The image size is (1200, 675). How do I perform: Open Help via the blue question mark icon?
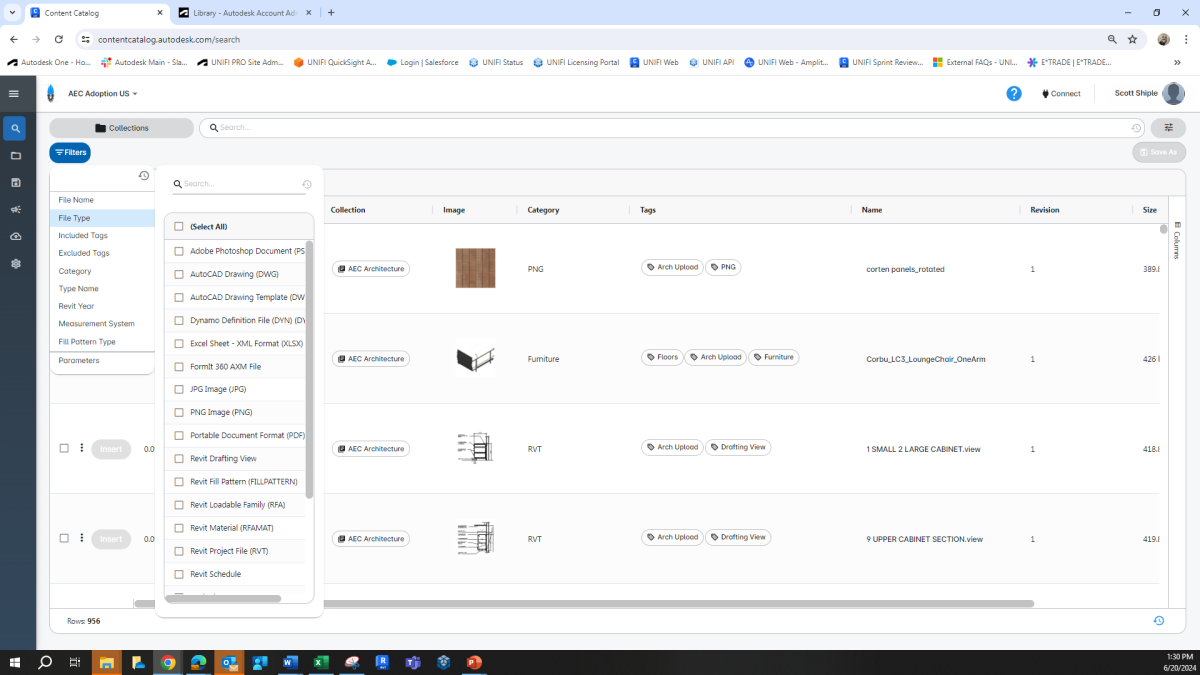1014,93
